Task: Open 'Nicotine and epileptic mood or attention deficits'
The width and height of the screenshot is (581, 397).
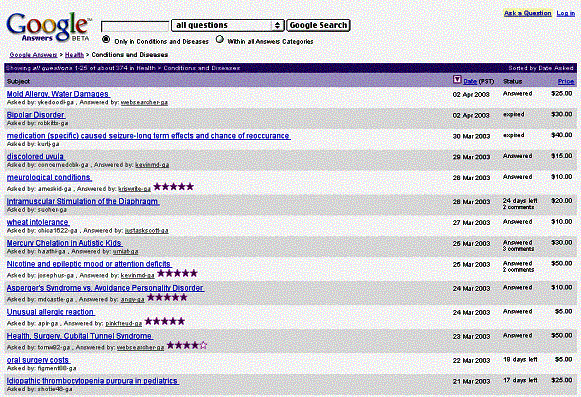Action: point(89,264)
